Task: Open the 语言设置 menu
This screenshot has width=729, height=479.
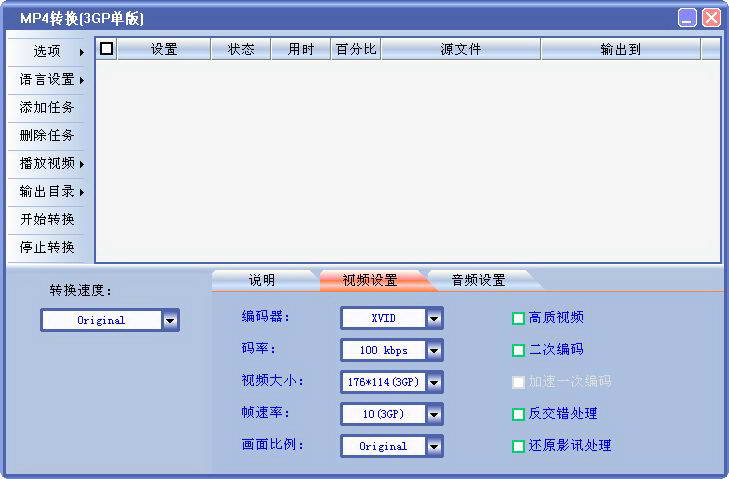Action: pos(46,80)
